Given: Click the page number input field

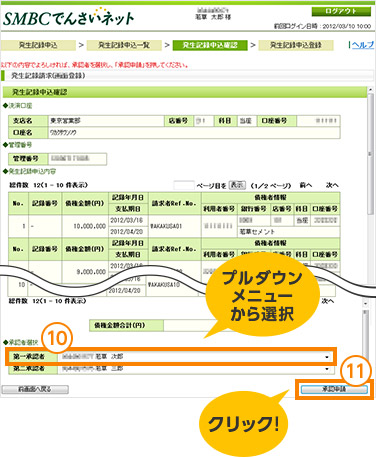Looking at the screenshot, I should point(184,185).
